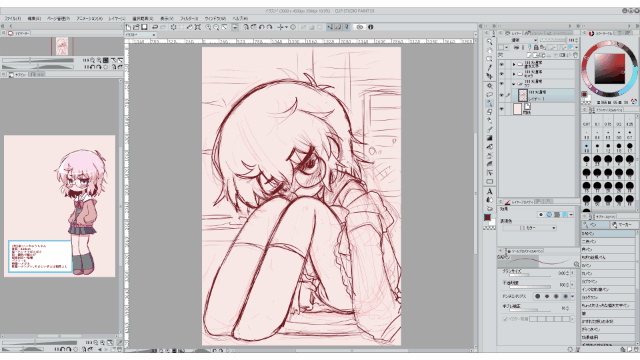This screenshot has height=360, width=640.
Task: Click the selected sketch layer thumbnail
Action: (x=522, y=95)
